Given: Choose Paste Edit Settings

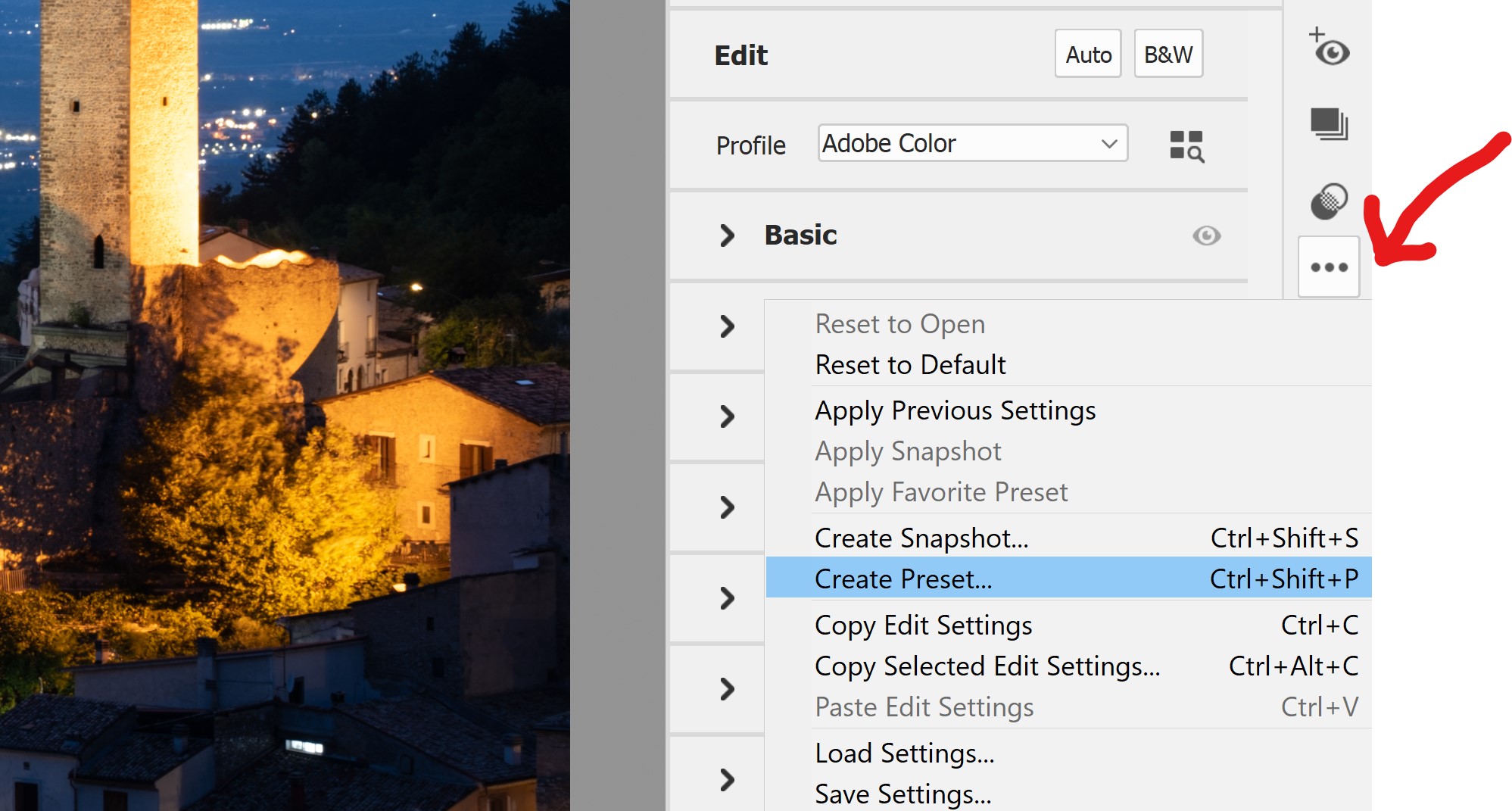Looking at the screenshot, I should 1068,707.
